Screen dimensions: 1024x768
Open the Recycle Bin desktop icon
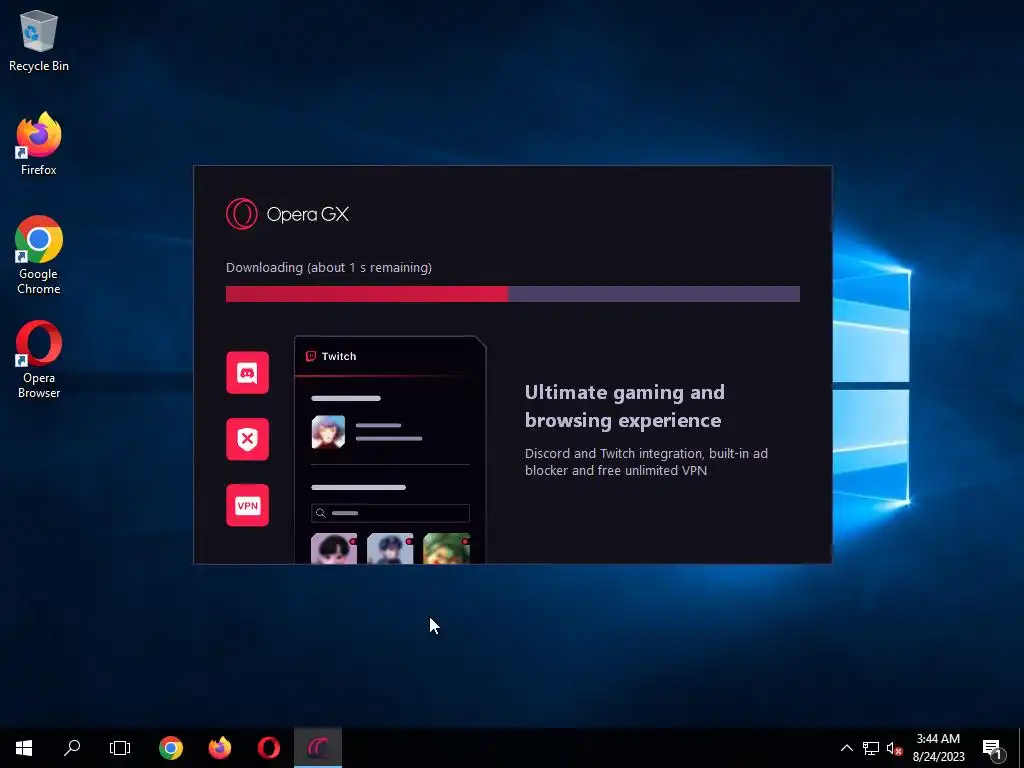(x=39, y=41)
